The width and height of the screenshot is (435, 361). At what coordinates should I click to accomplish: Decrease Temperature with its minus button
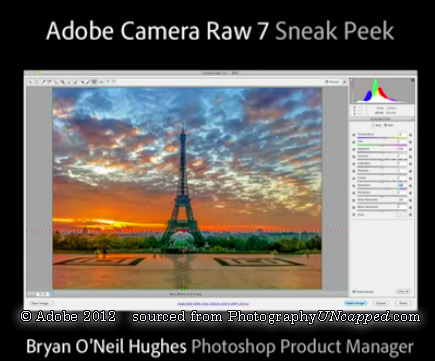tap(354, 135)
